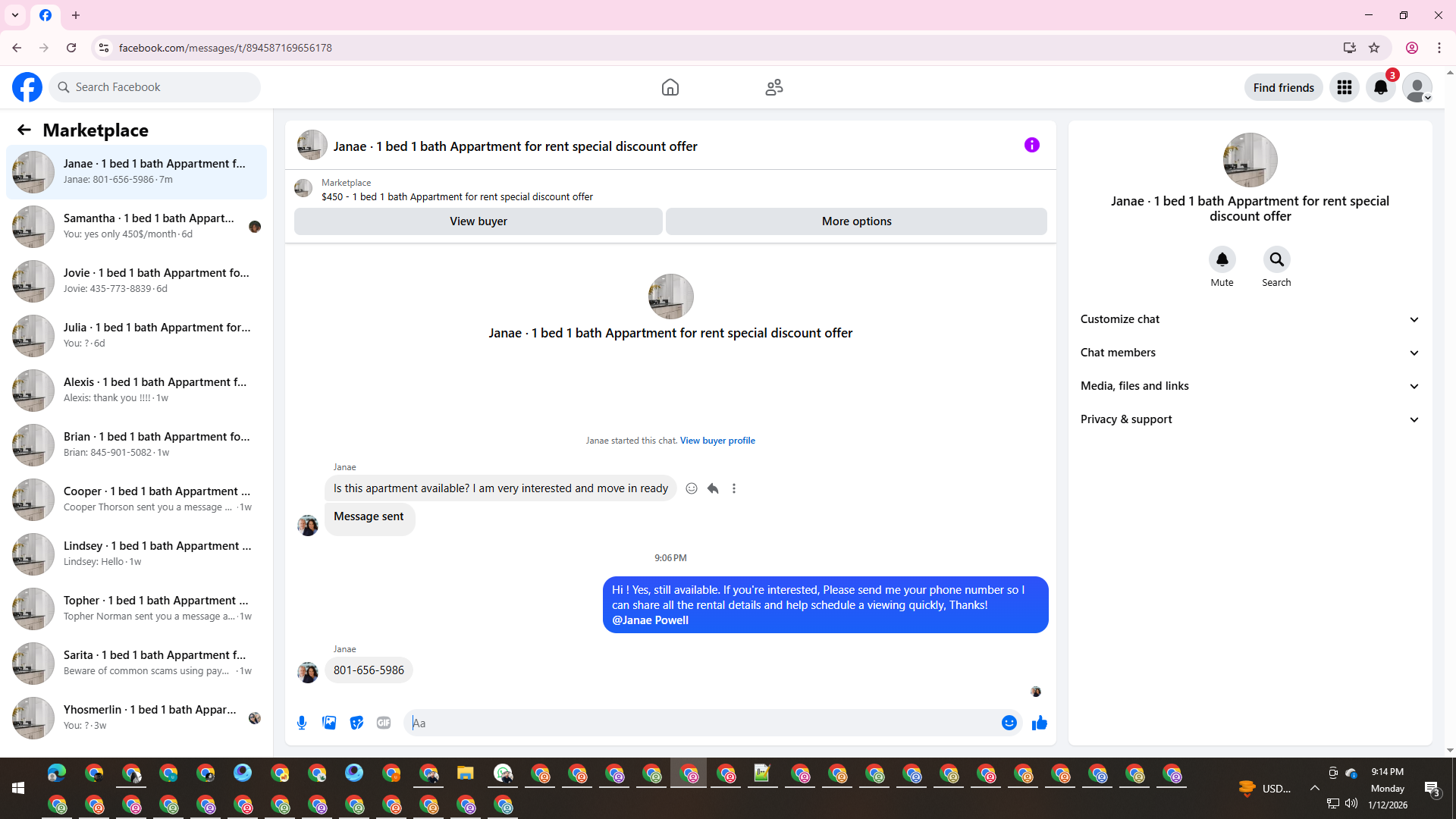Open the GIF picker icon
Image resolution: width=1456 pixels, height=819 pixels.
pyautogui.click(x=384, y=723)
